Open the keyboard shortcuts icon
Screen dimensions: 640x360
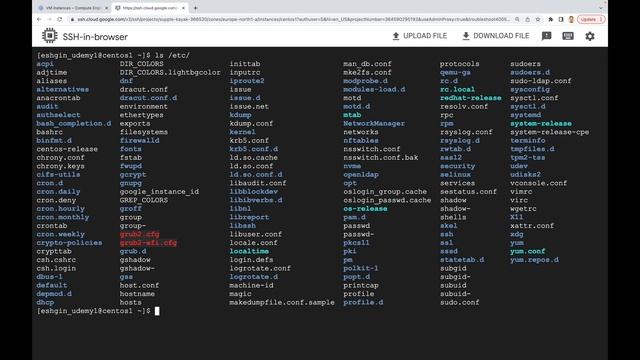point(568,36)
